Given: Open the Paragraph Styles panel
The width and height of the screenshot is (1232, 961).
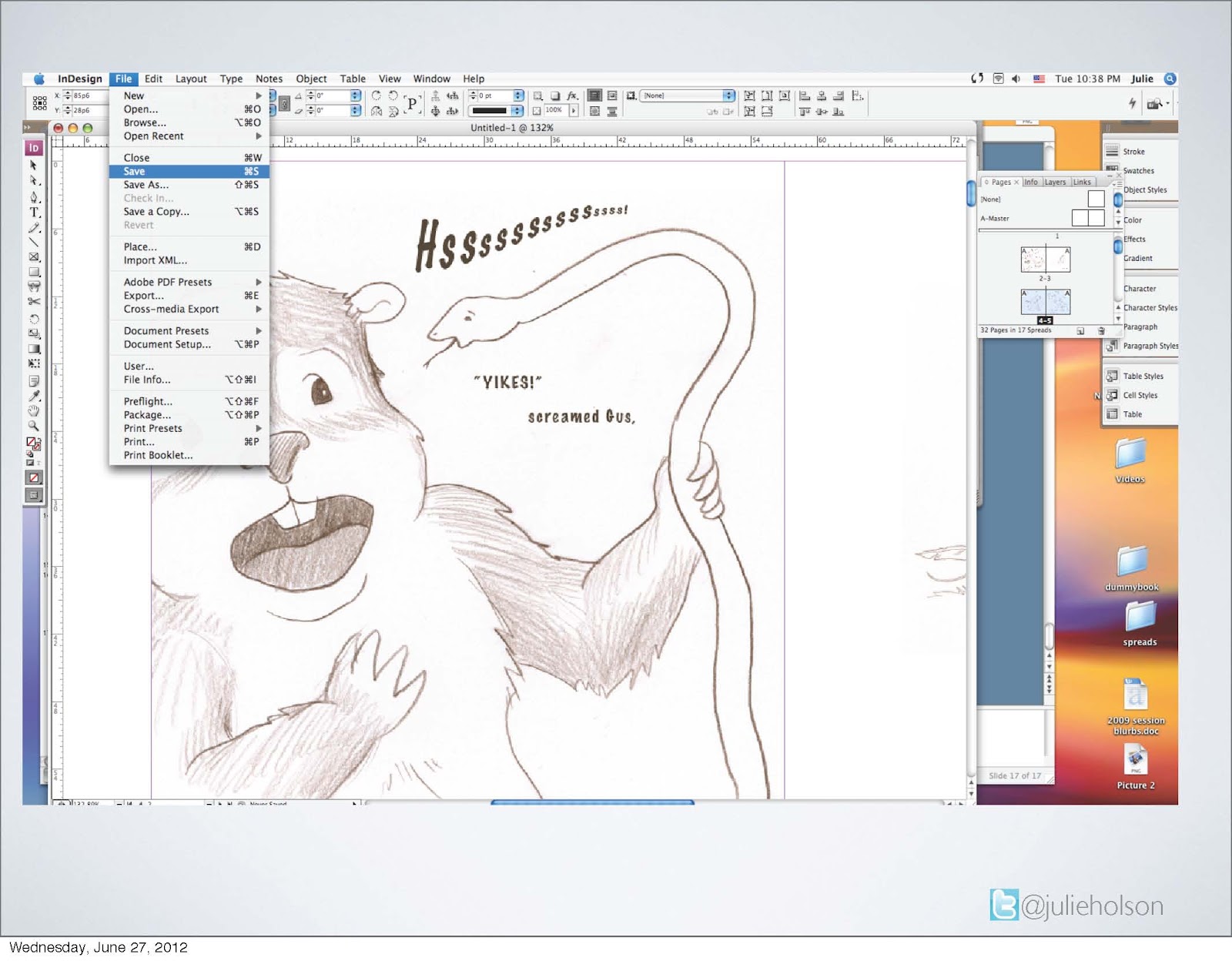Looking at the screenshot, I should [1150, 346].
